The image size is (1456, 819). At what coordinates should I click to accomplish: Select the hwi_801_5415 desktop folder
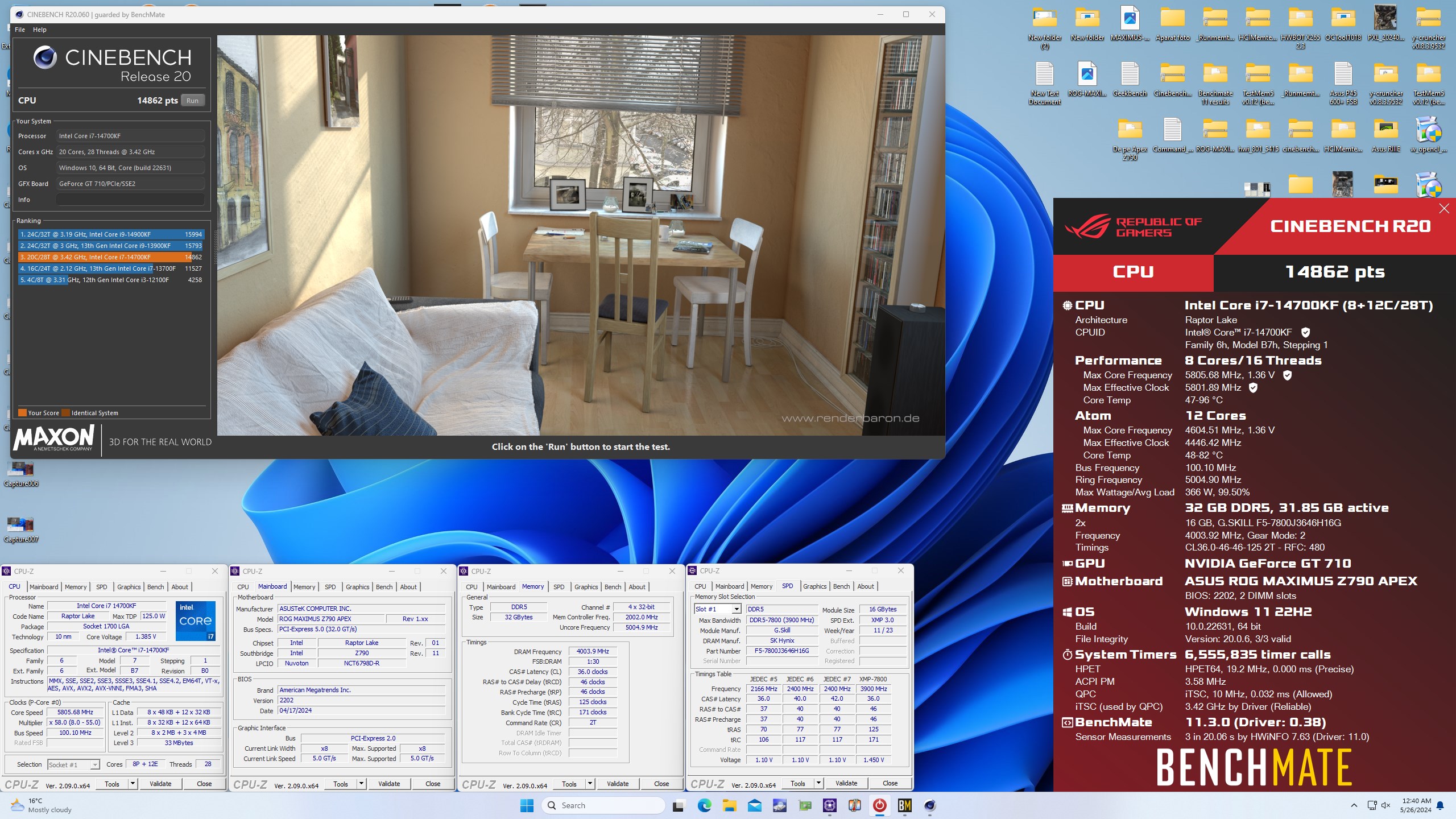click(x=1258, y=135)
